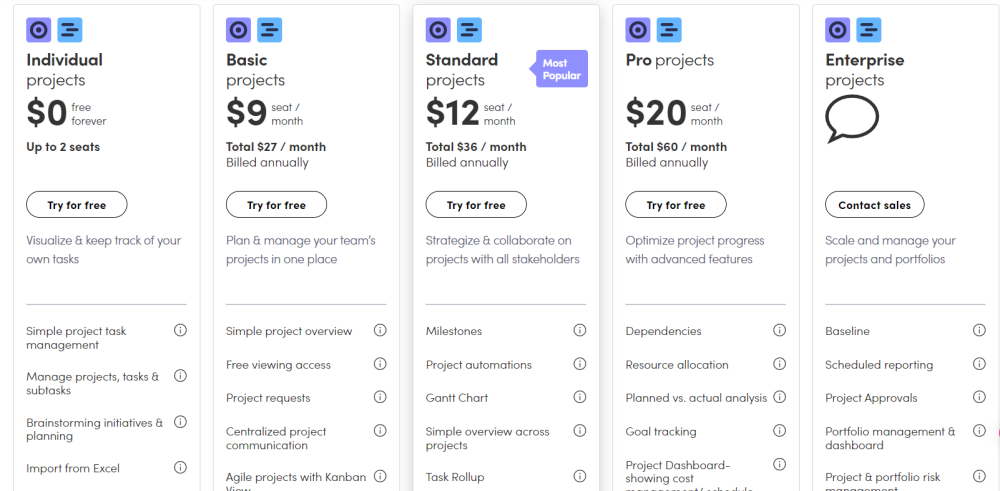The image size is (1000, 491).
Task: Click the purple target icon in Standard plan
Action: pos(438,30)
